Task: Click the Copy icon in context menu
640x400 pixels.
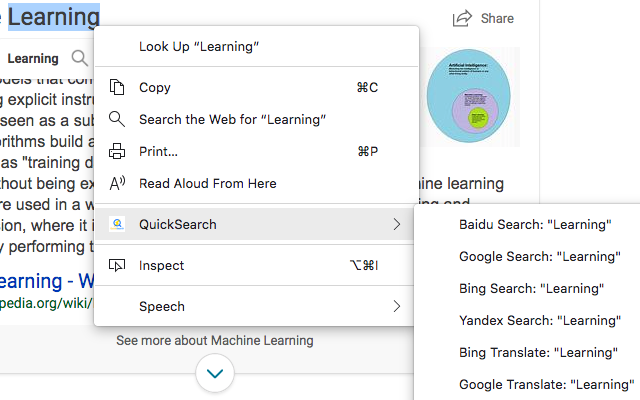Action: pos(117,87)
